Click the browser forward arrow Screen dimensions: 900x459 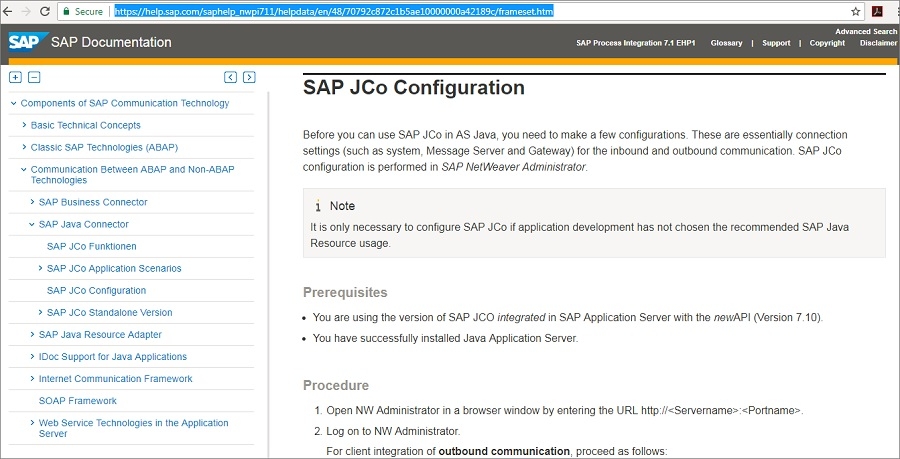(x=24, y=12)
